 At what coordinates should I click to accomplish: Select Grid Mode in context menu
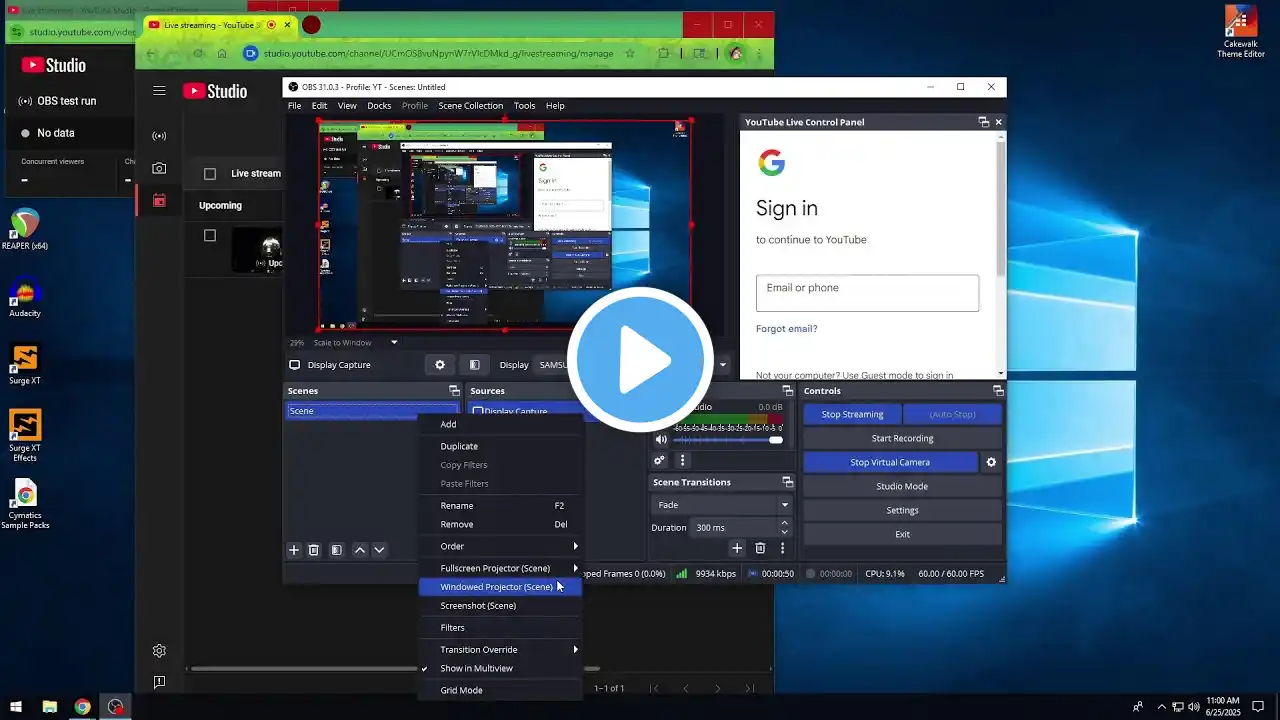(x=500, y=690)
